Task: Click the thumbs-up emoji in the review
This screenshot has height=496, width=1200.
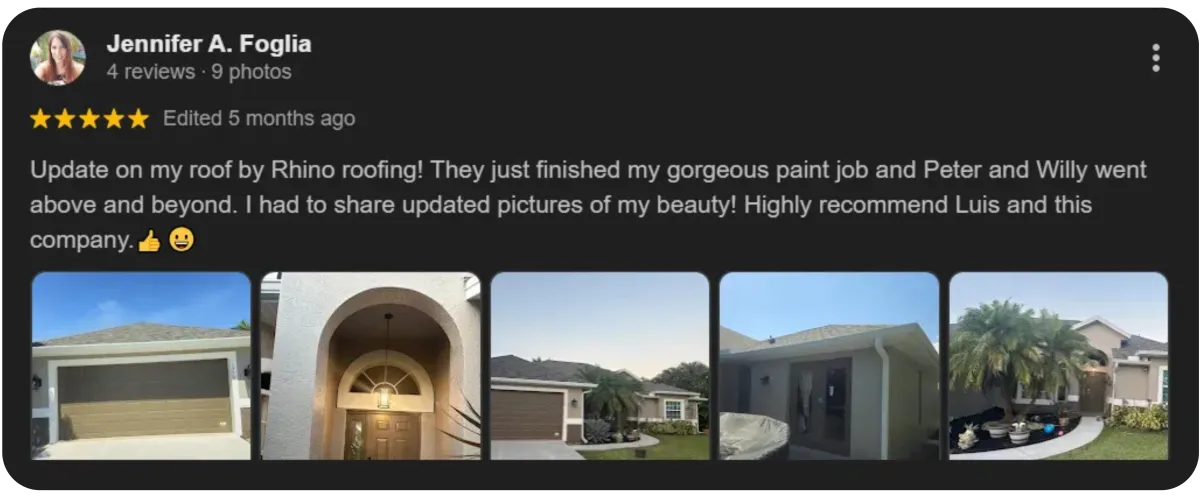Action: 149,241
